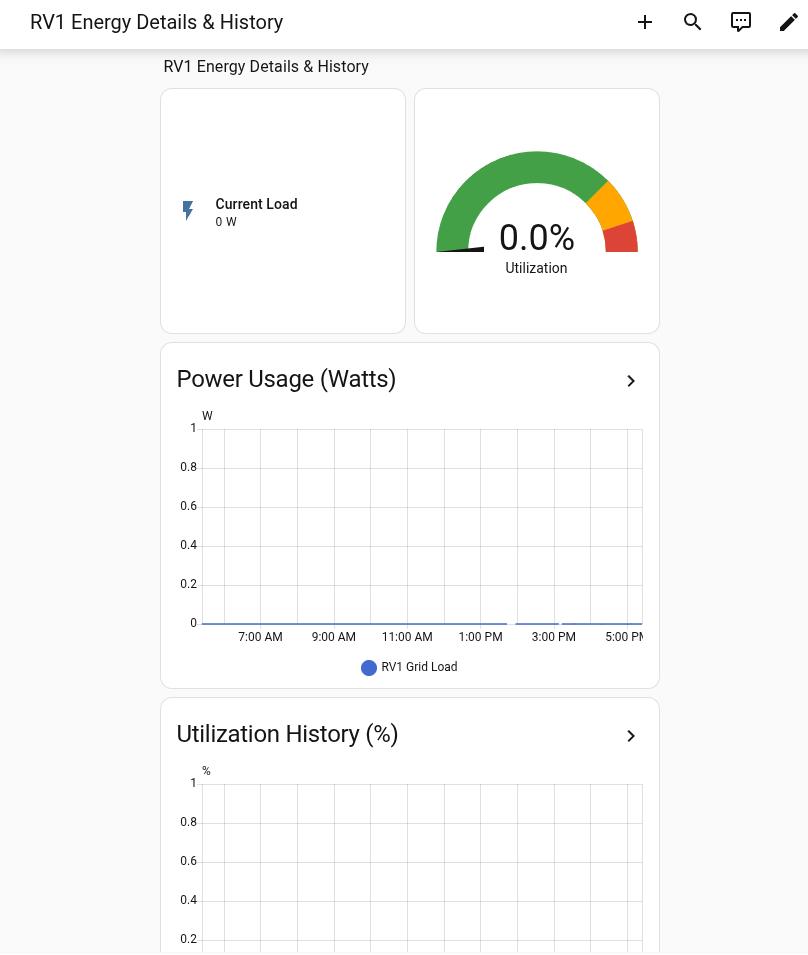Image resolution: width=808 pixels, height=955 pixels.
Task: Click the gauge needle on Utilization card
Action: (x=462, y=249)
